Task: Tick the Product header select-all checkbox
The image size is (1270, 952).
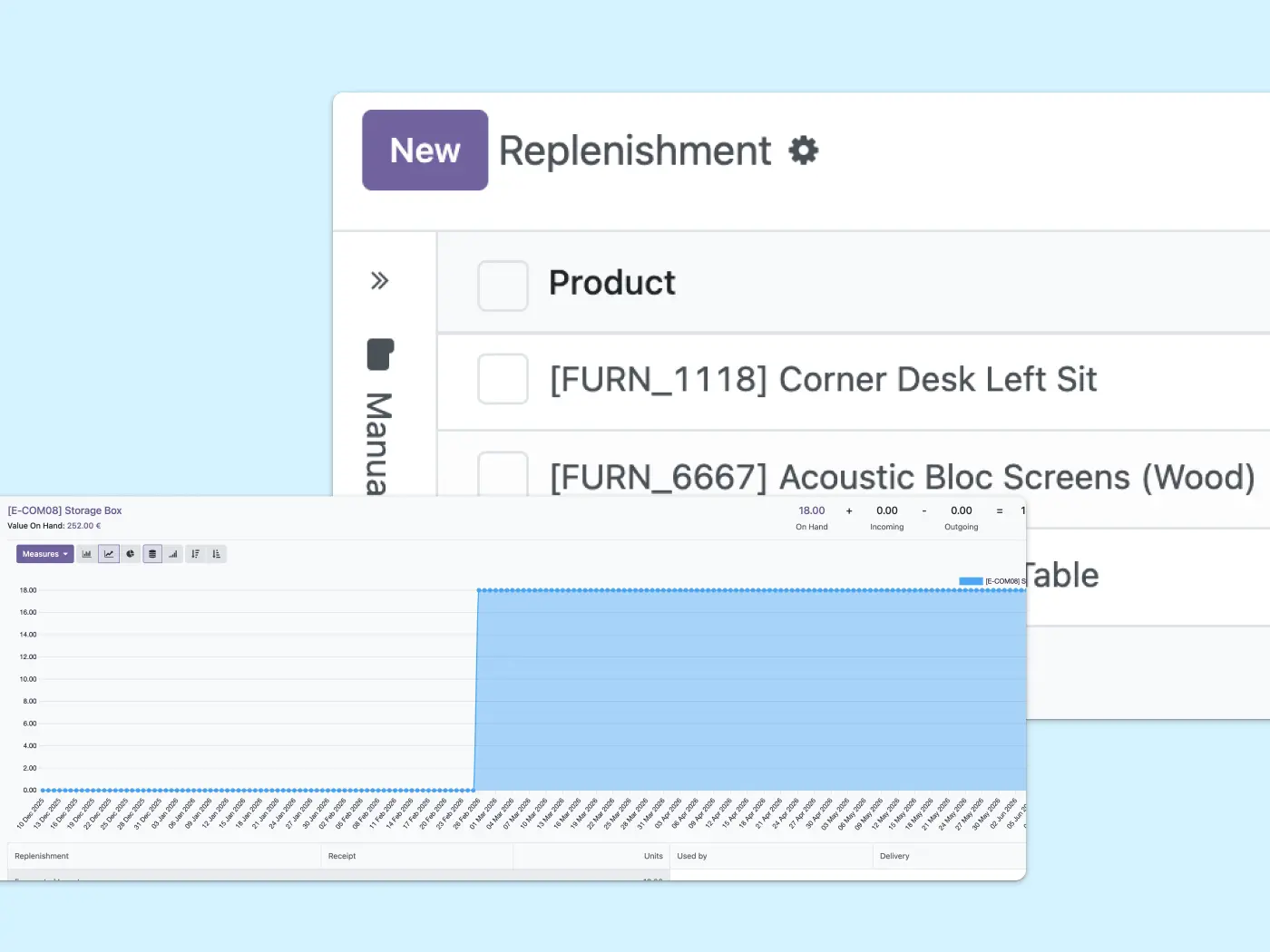Action: (x=503, y=286)
